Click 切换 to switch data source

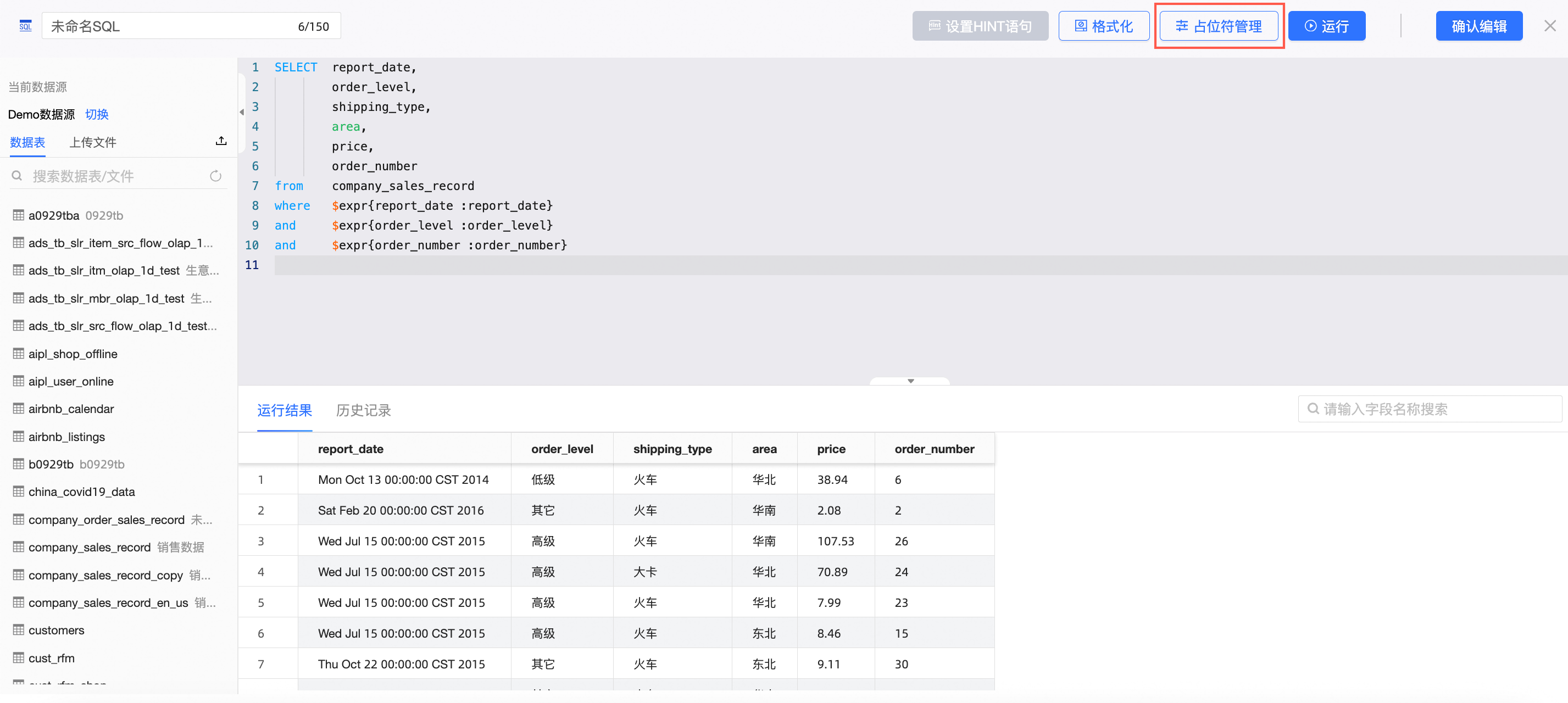click(x=97, y=114)
